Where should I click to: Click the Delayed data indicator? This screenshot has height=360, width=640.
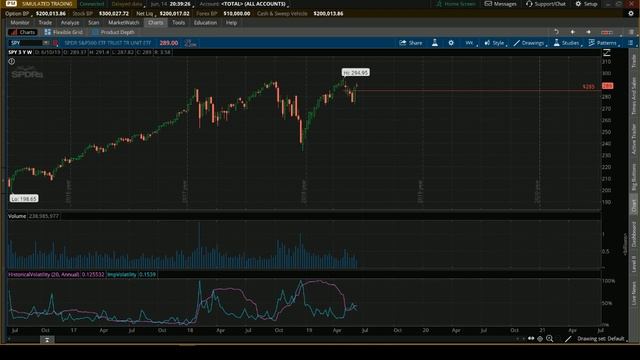click(x=127, y=4)
